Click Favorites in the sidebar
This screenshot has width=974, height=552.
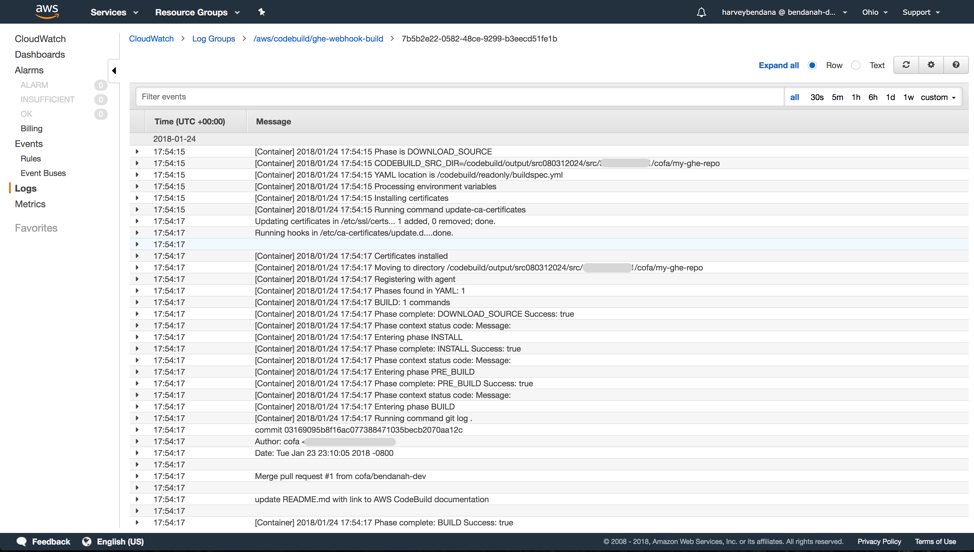pyautogui.click(x=36, y=228)
